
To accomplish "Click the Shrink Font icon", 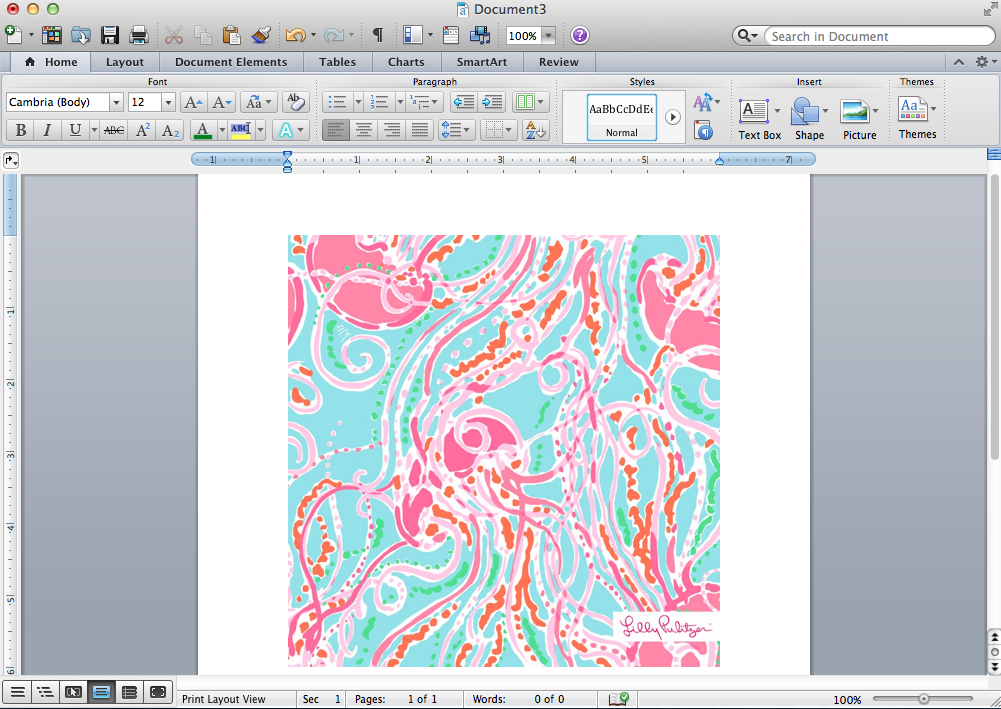I will [x=222, y=102].
